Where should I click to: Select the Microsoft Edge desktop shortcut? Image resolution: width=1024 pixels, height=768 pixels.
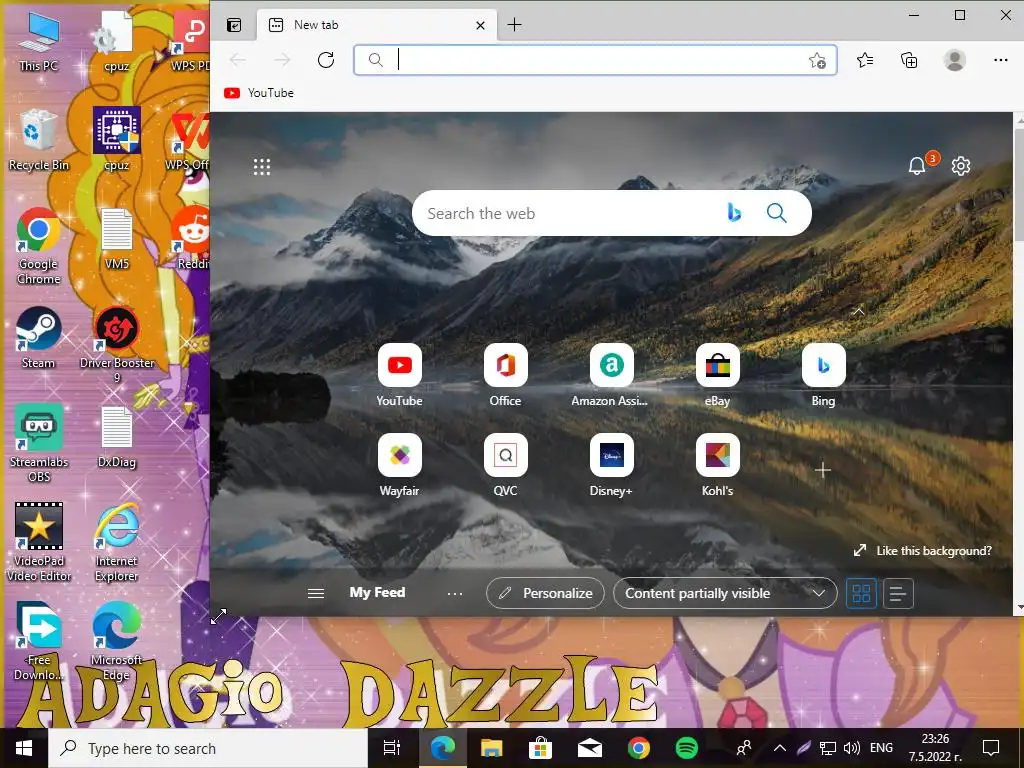pyautogui.click(x=117, y=641)
